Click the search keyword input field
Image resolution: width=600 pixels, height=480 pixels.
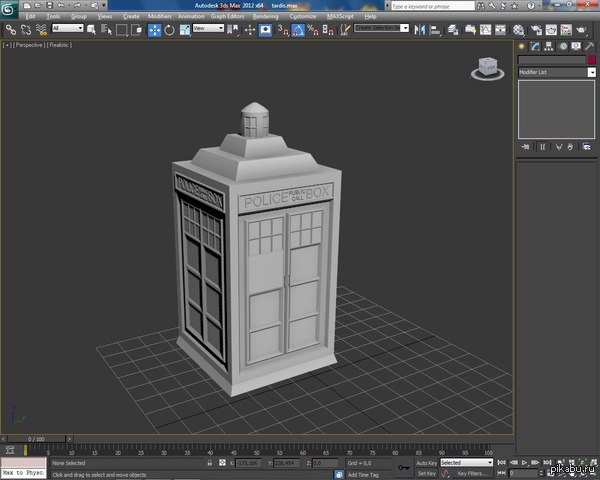433,6
